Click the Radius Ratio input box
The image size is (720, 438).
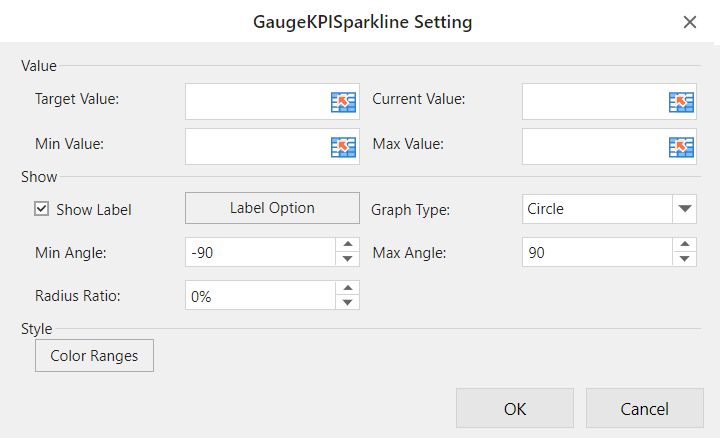(260, 296)
